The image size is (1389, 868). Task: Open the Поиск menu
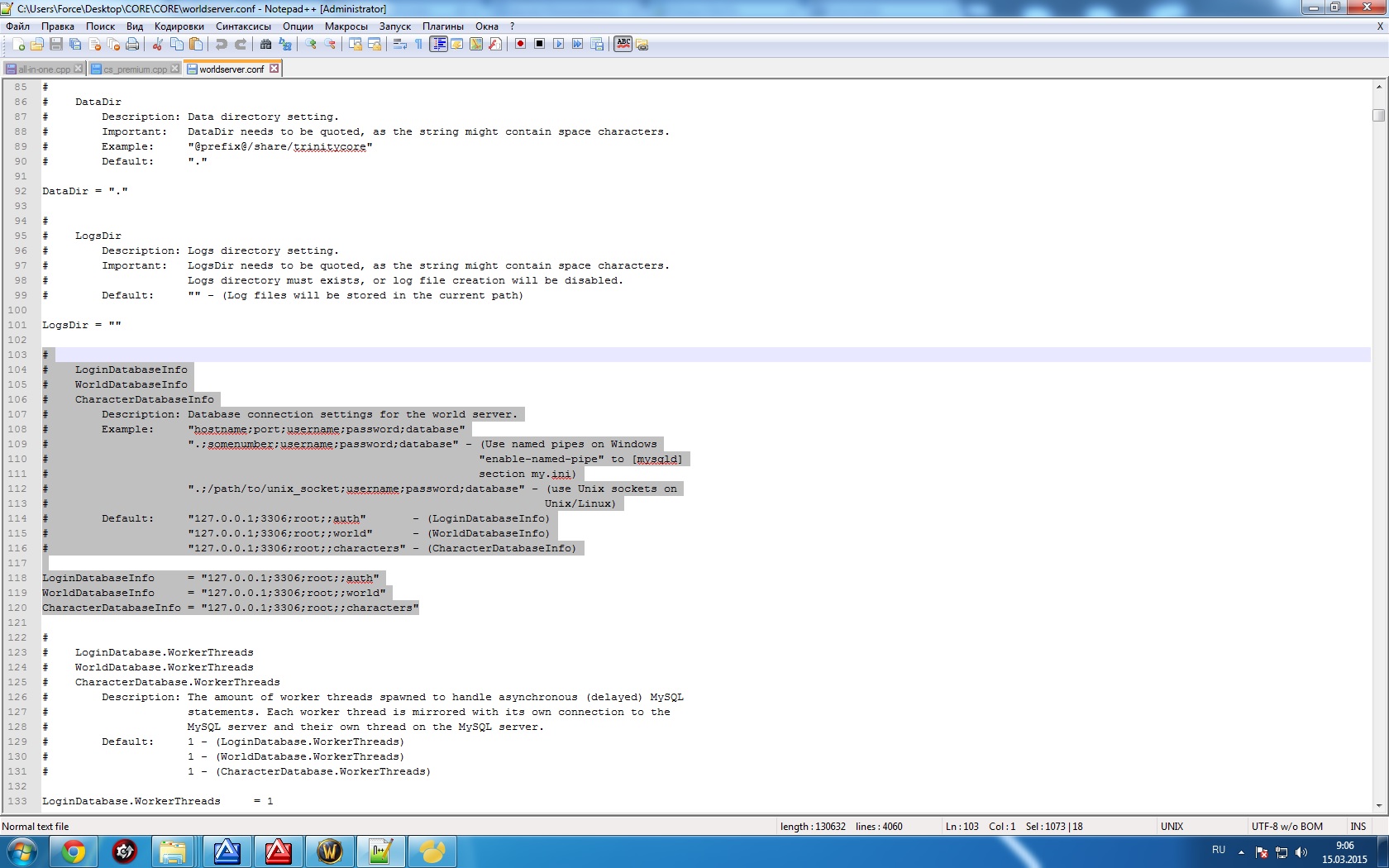(100, 26)
